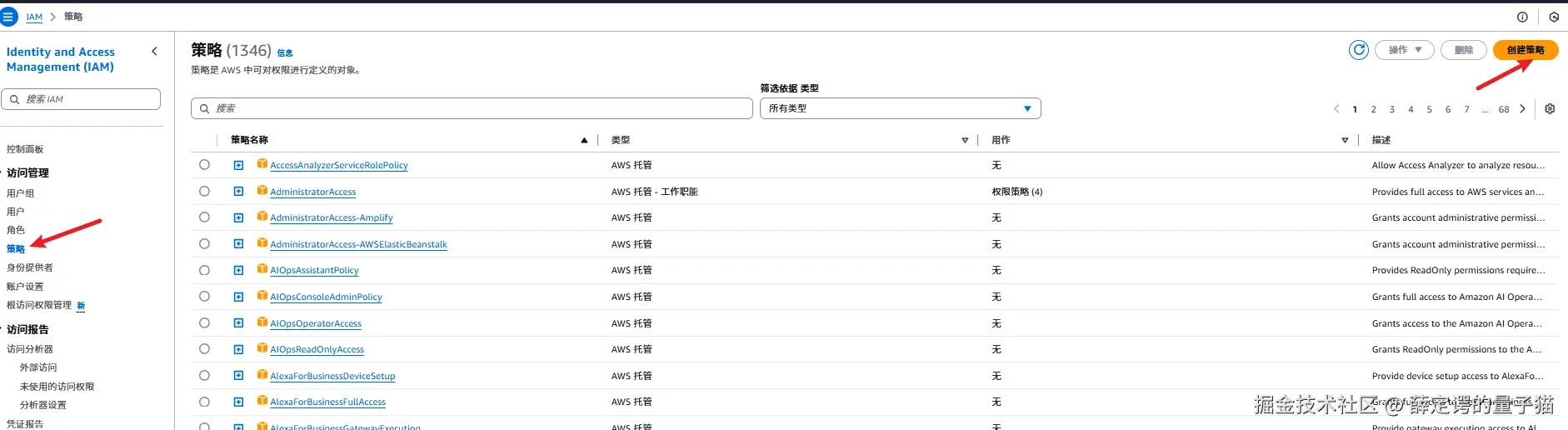This screenshot has width=1568, height=430.
Task: Open 访问分析器 in the sidebar
Action: [x=29, y=349]
